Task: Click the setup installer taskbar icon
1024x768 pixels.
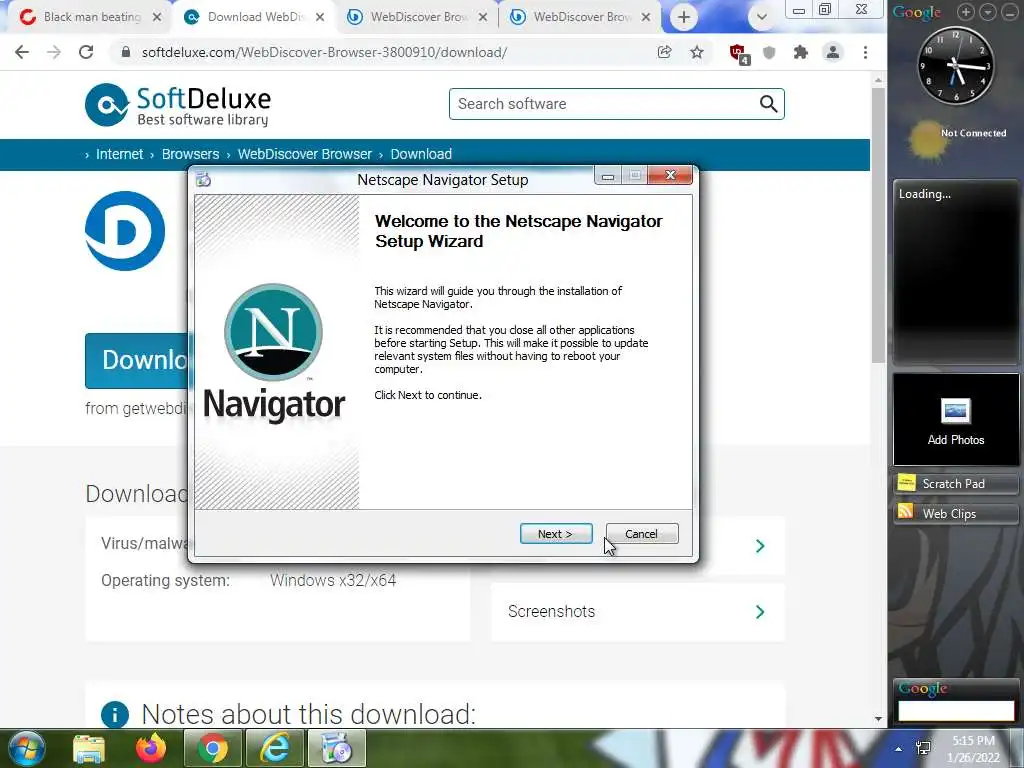Action: (x=336, y=748)
